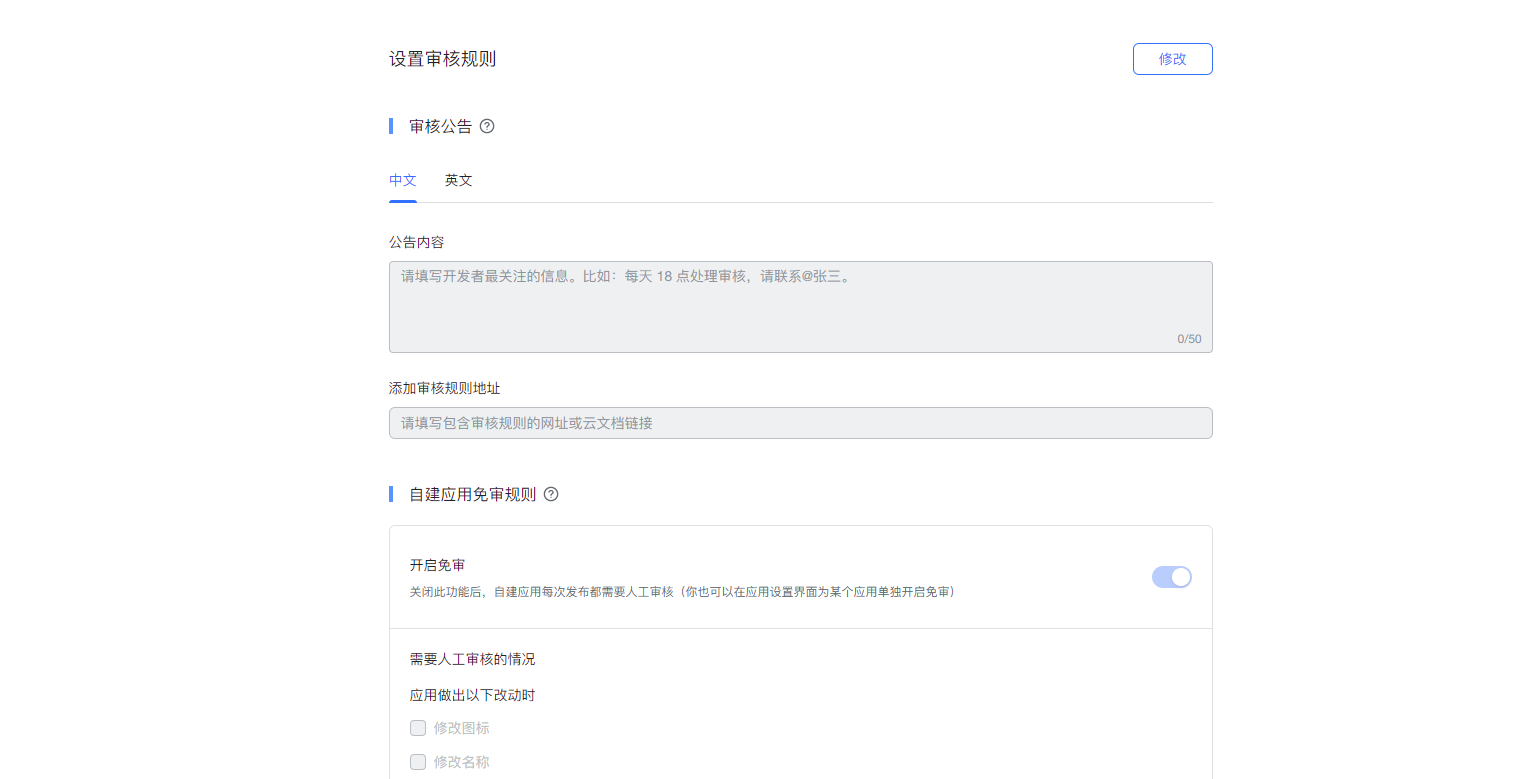1525x779 pixels.
Task: Click the help icon beside 自建应用免审规则
Action: click(551, 494)
